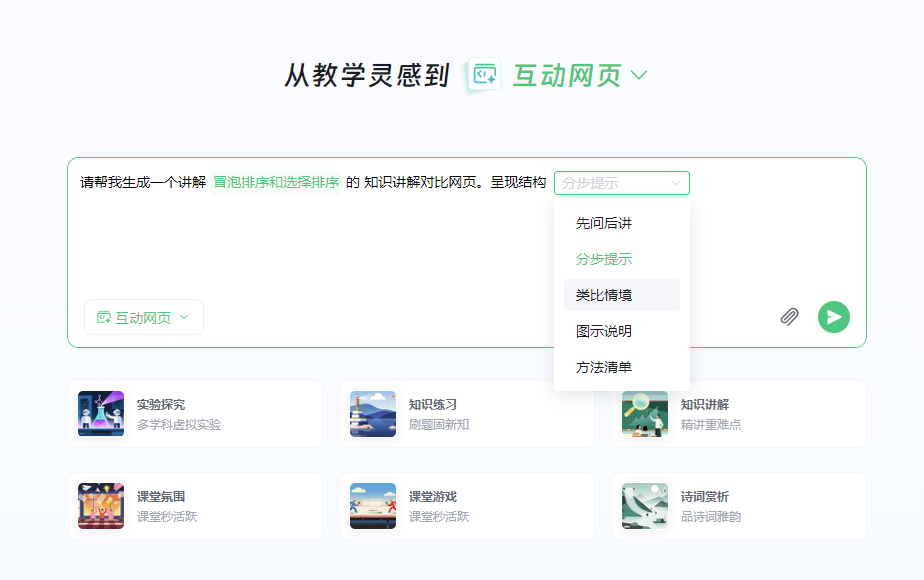924x580 pixels.
Task: Click the 课堂游戏 thumbnail image
Action: (x=373, y=506)
